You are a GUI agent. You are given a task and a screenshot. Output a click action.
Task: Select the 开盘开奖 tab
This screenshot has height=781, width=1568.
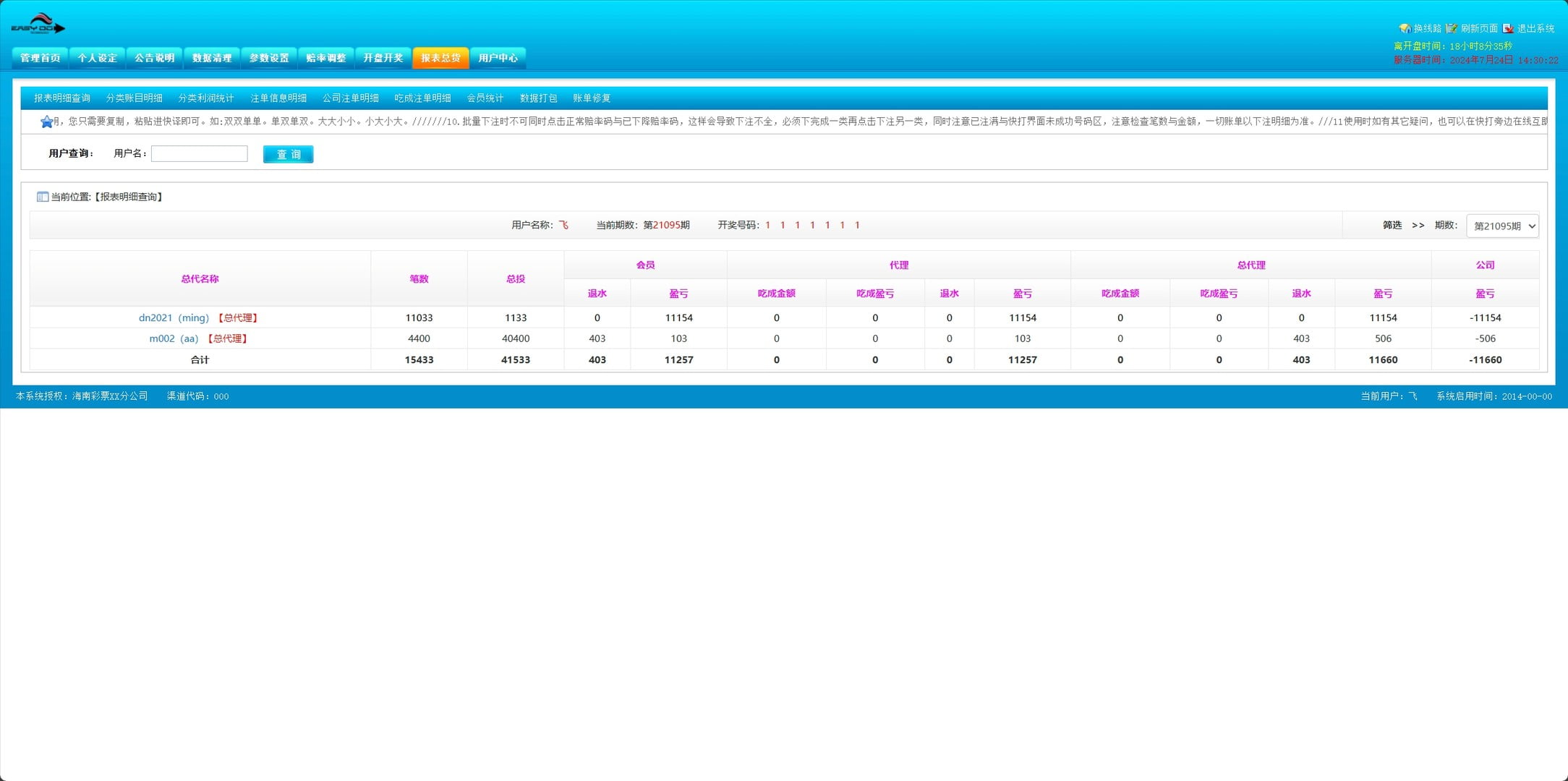[383, 58]
